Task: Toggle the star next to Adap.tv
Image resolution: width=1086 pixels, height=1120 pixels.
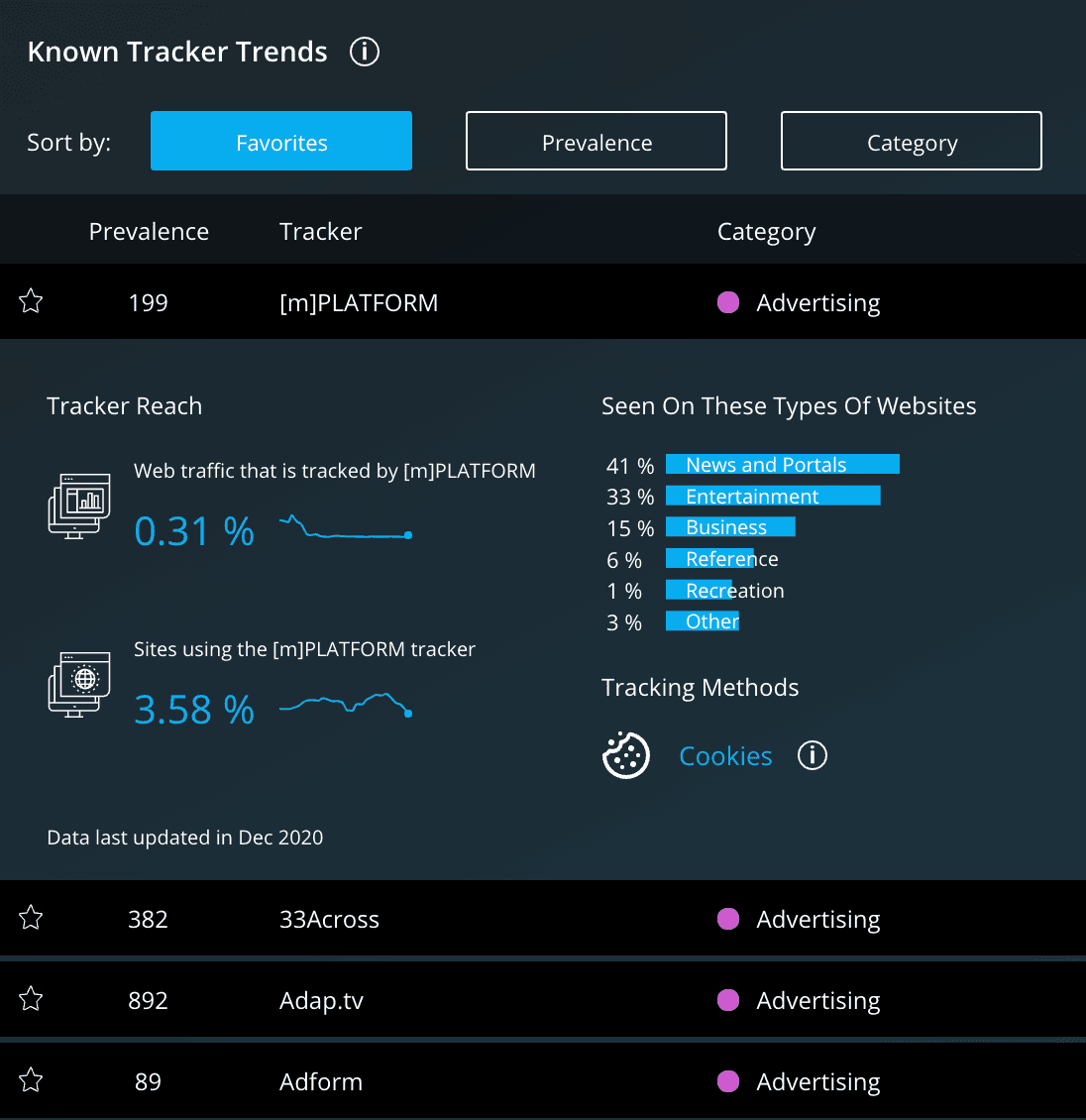Action: pos(30,999)
